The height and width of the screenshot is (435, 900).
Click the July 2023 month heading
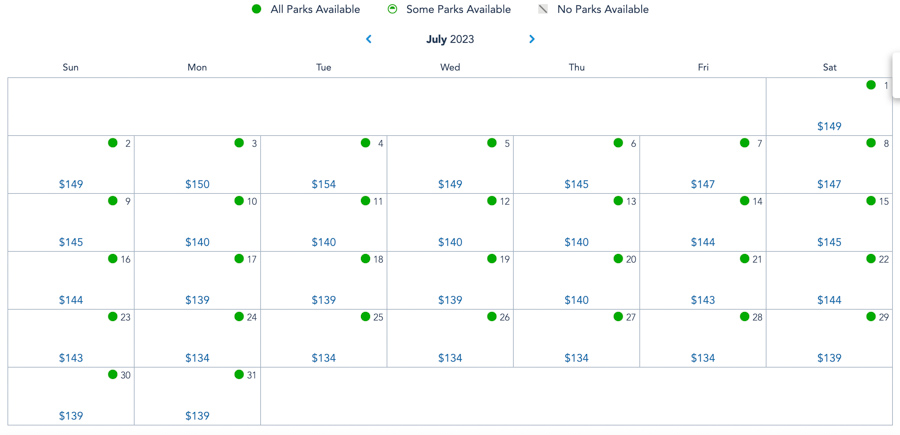[x=450, y=40]
